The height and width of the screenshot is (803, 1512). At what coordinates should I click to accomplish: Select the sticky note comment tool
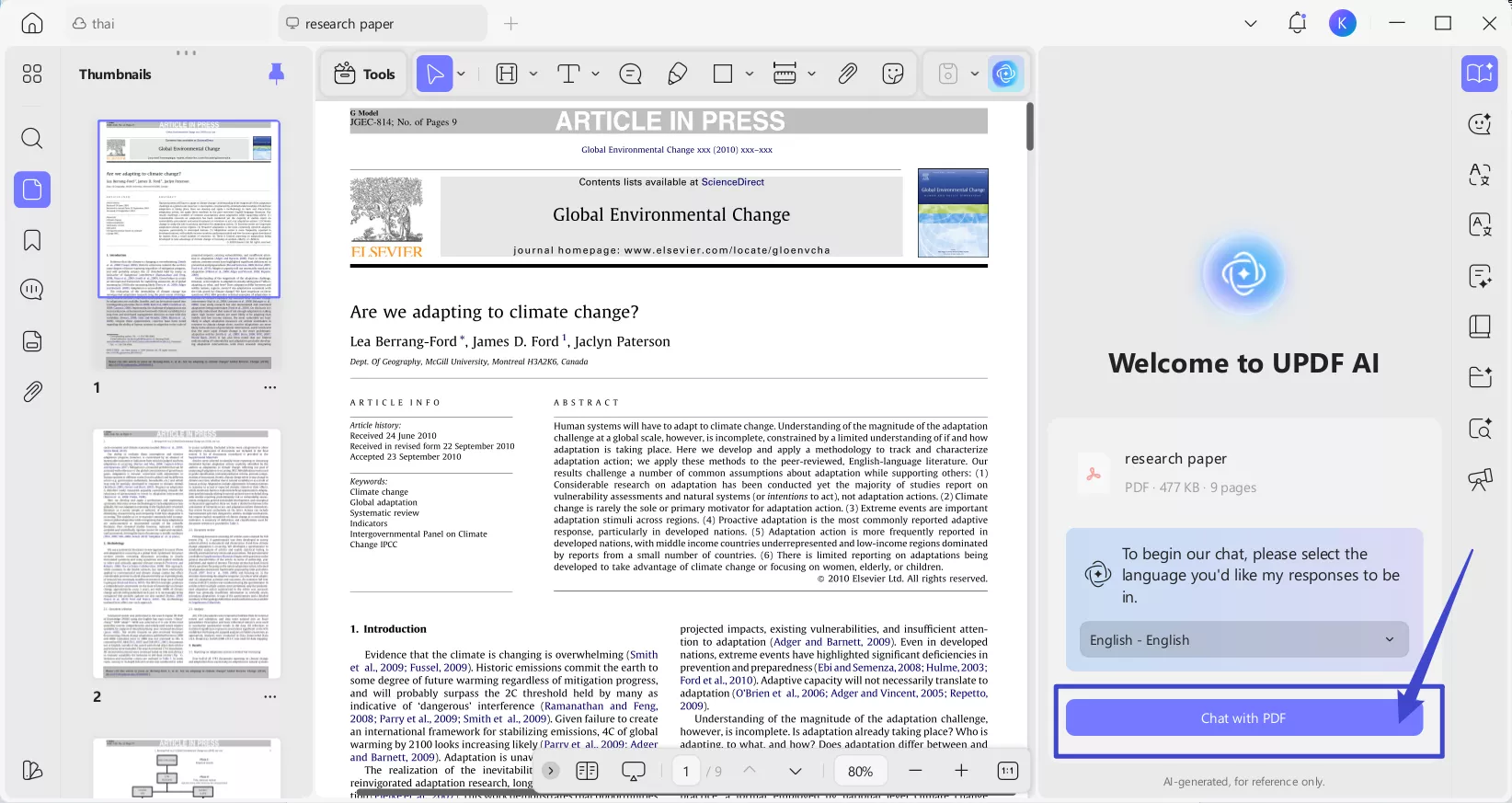pyautogui.click(x=631, y=74)
